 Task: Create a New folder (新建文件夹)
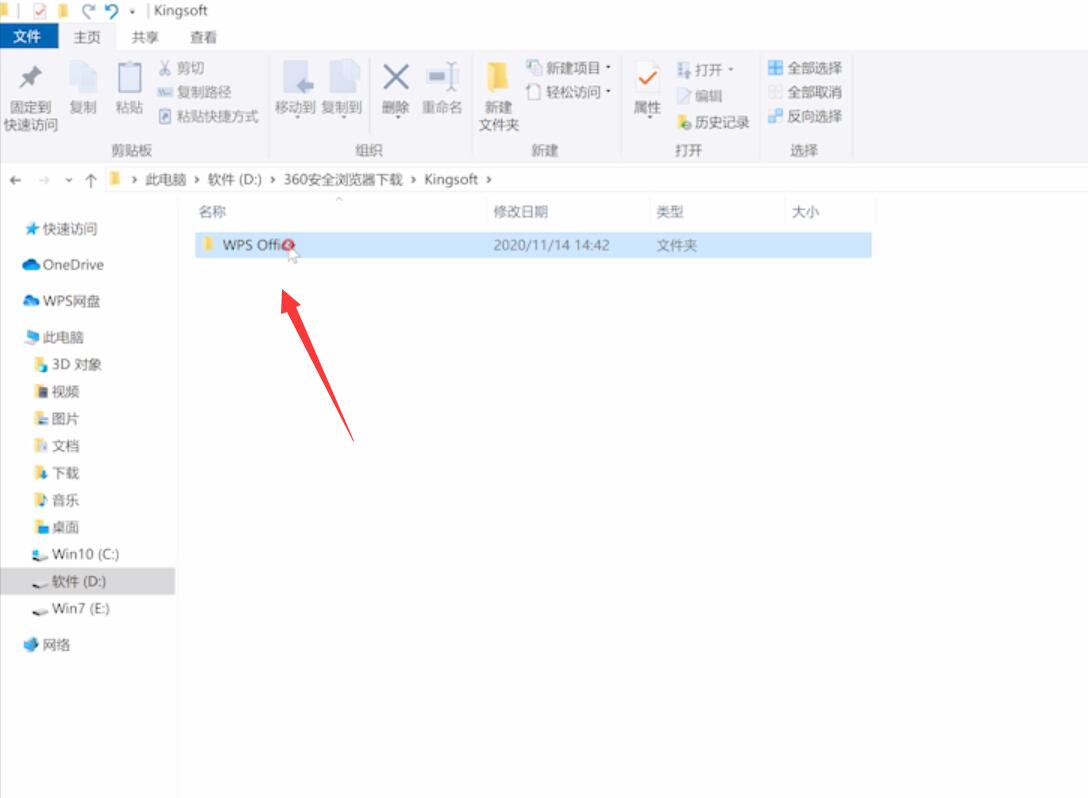point(498,96)
